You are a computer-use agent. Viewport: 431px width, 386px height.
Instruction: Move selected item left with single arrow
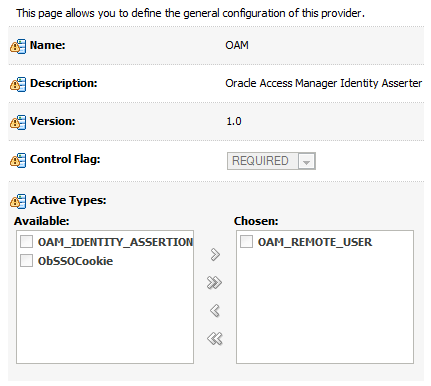coord(215,311)
